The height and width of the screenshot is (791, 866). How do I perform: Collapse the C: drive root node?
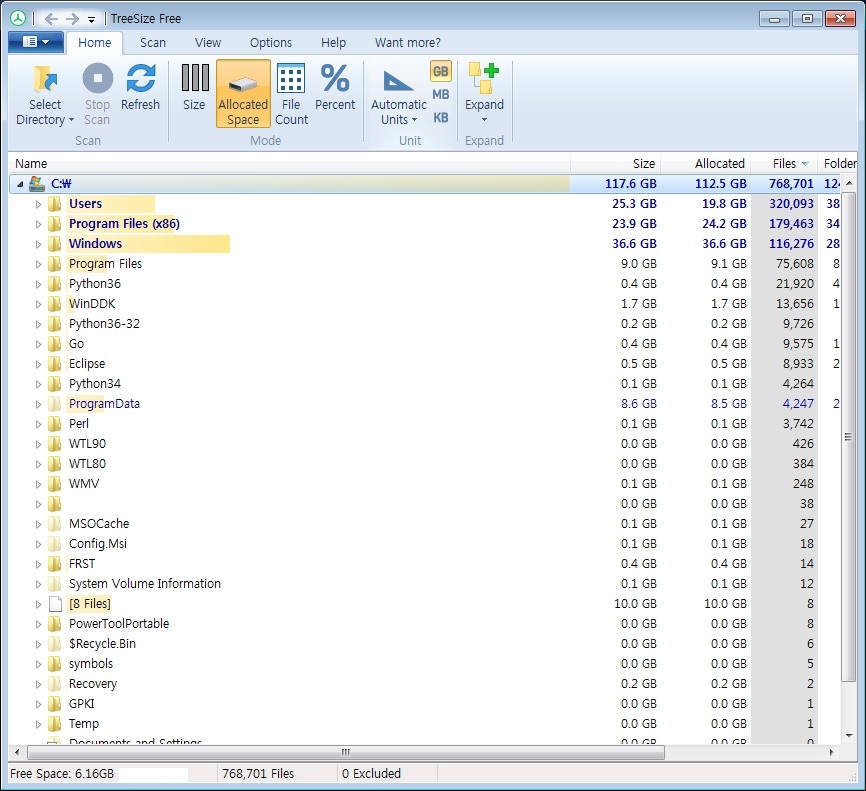(20, 184)
